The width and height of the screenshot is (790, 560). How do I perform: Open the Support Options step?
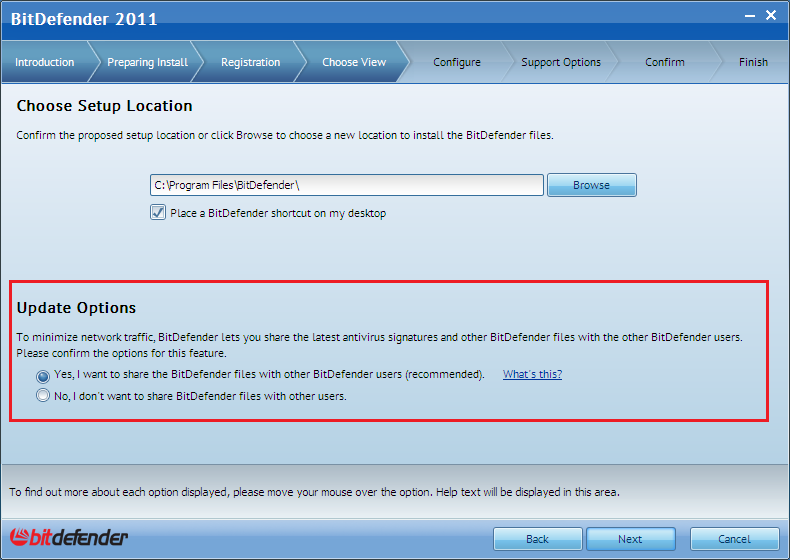561,62
